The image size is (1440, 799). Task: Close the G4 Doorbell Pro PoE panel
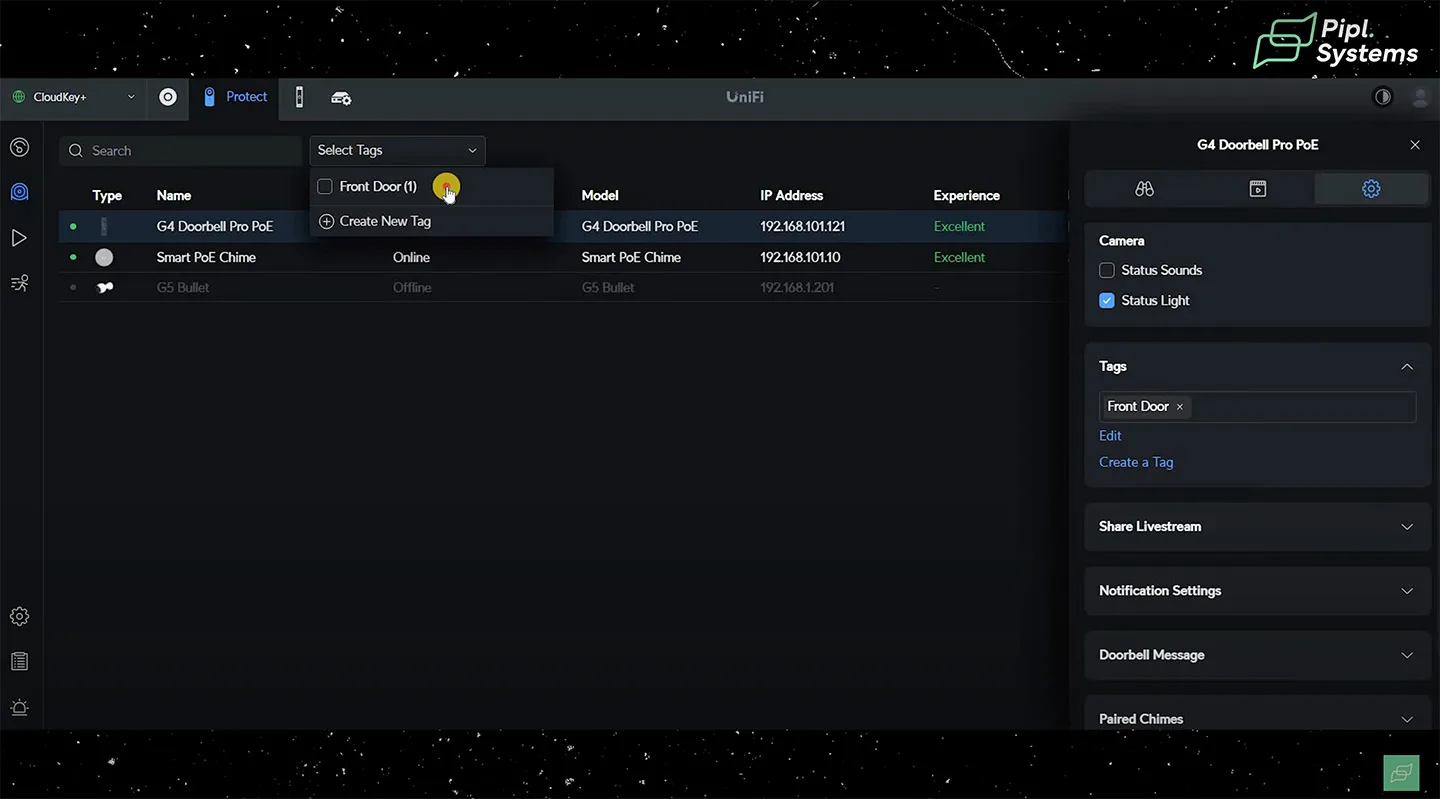1415,145
